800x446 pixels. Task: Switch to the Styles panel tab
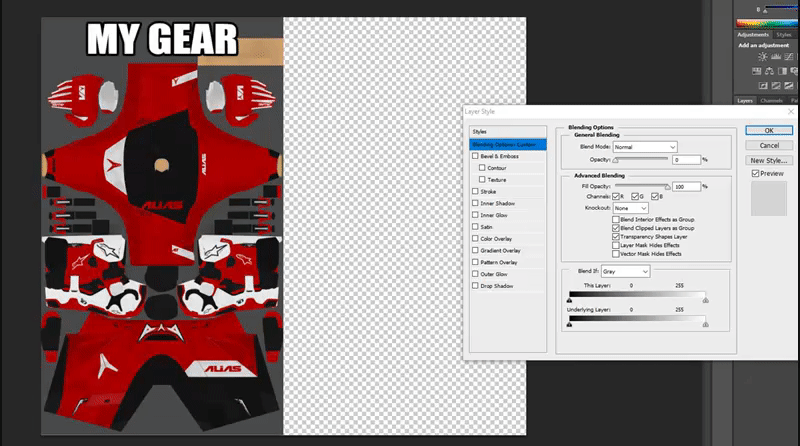point(783,35)
